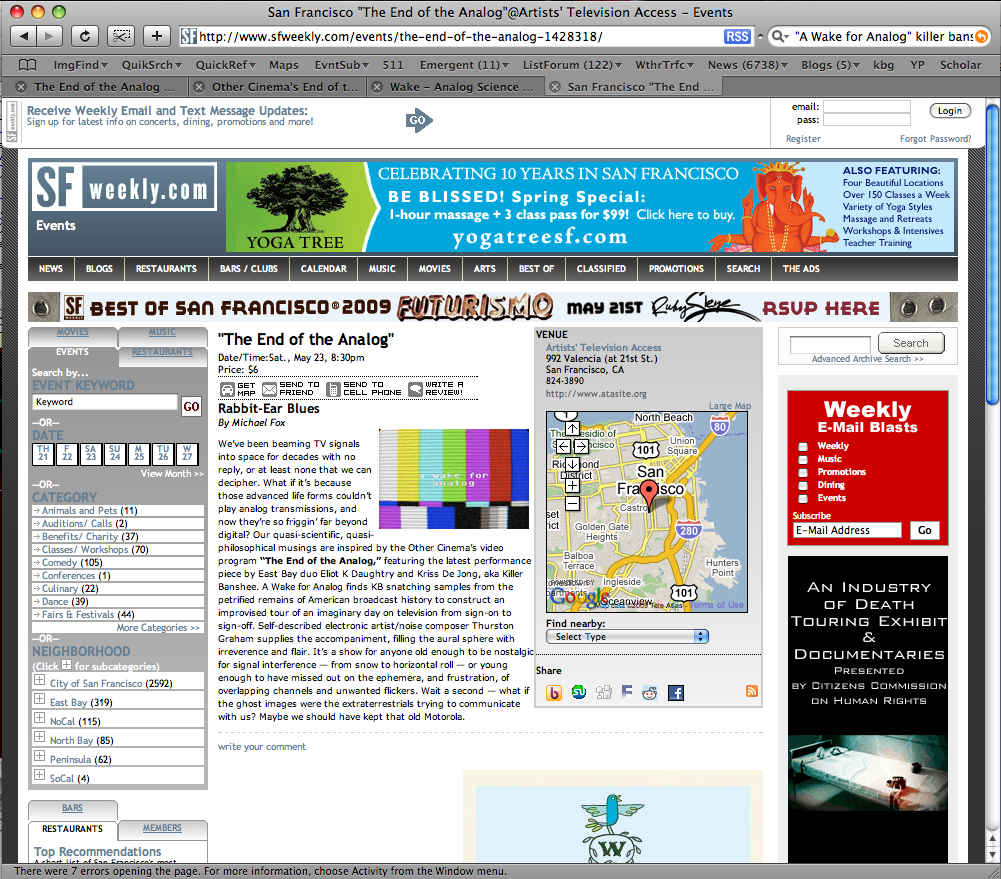Click the Login button
The width and height of the screenshot is (1001, 879).
[x=950, y=110]
